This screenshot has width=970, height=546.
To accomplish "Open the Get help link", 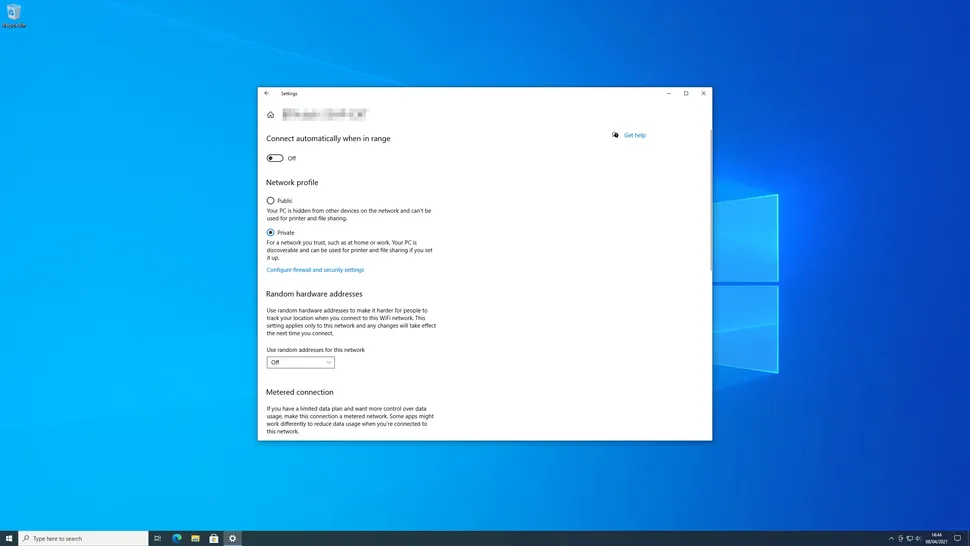I will coord(635,135).
